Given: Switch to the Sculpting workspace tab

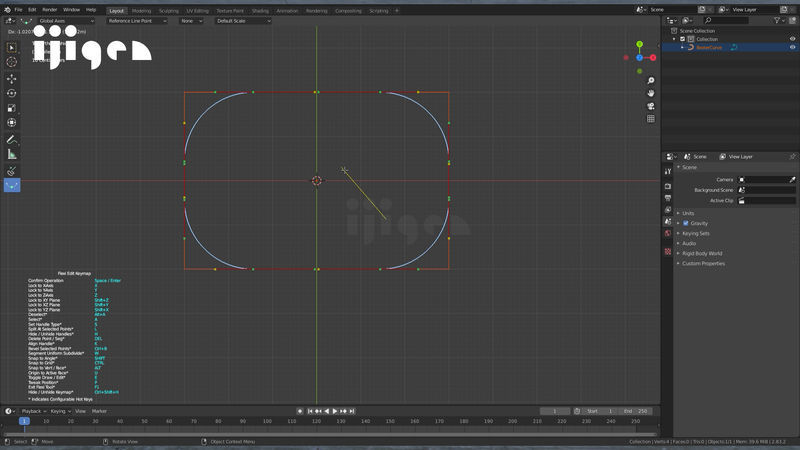Looking at the screenshot, I should point(168,11).
